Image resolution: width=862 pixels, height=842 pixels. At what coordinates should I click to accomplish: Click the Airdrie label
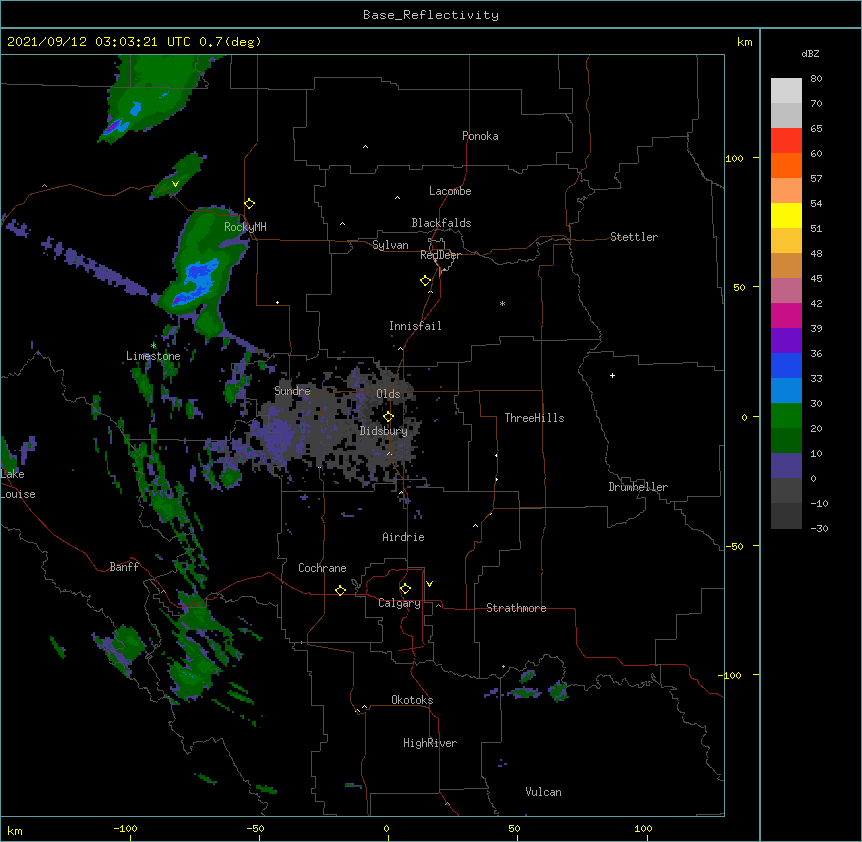[x=403, y=537]
